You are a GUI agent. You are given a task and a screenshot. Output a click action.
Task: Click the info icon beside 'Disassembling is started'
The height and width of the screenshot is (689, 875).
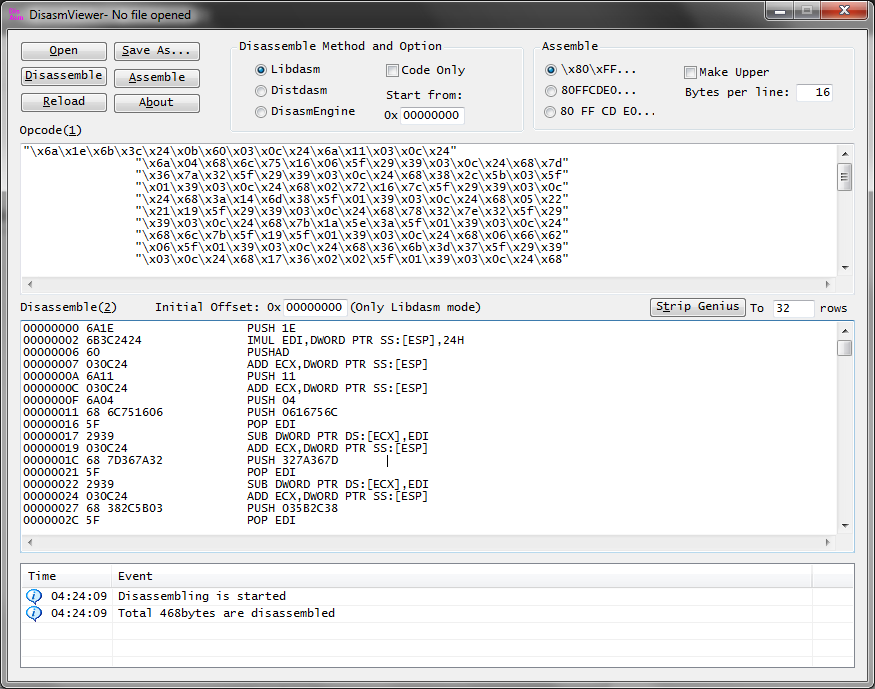[x=33, y=596]
